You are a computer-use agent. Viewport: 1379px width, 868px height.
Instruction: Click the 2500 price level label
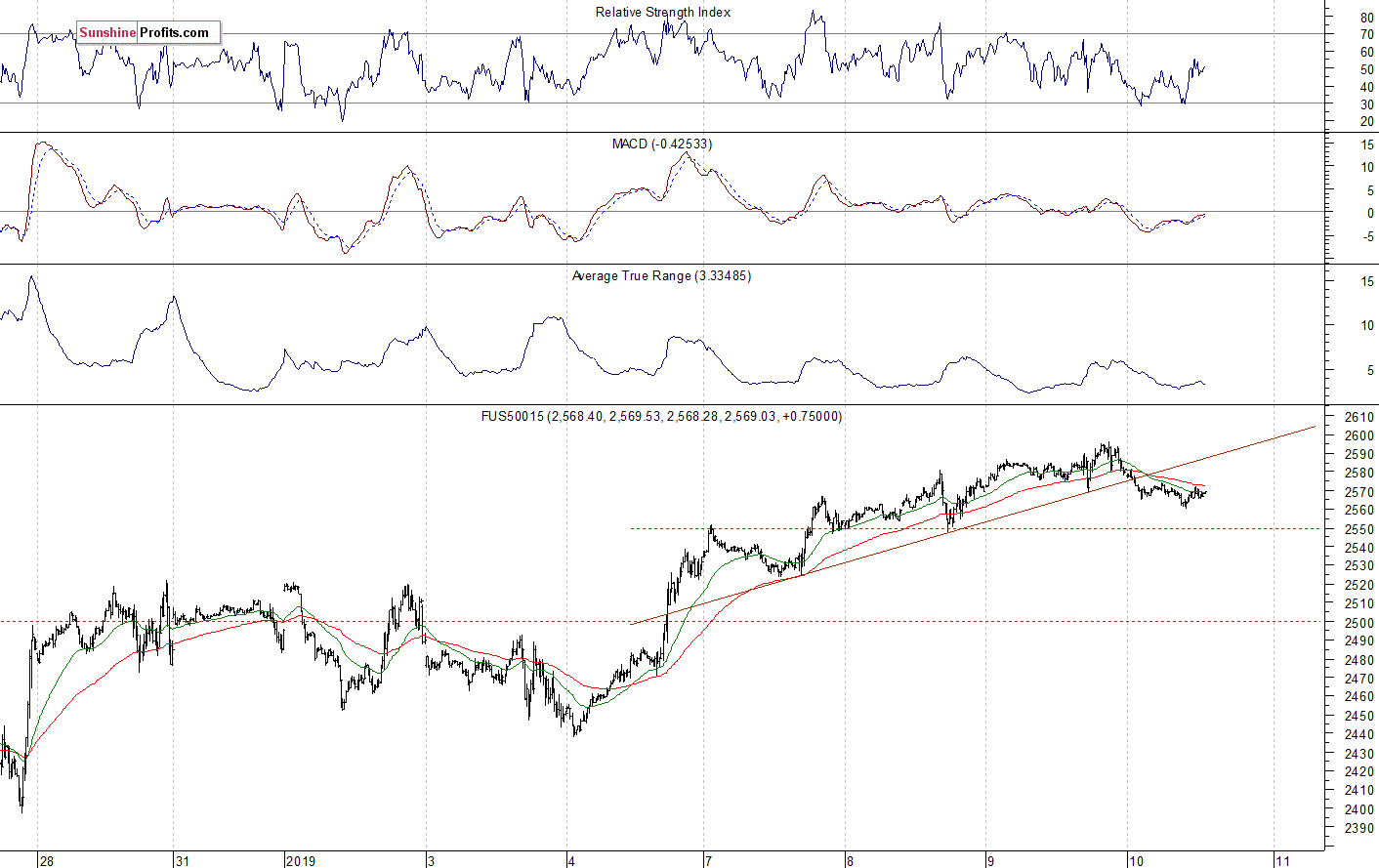[1358, 623]
